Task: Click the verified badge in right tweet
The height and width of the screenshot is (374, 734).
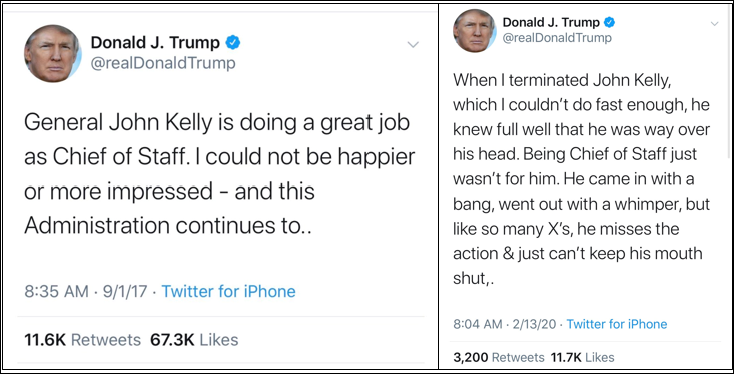Action: tap(609, 22)
